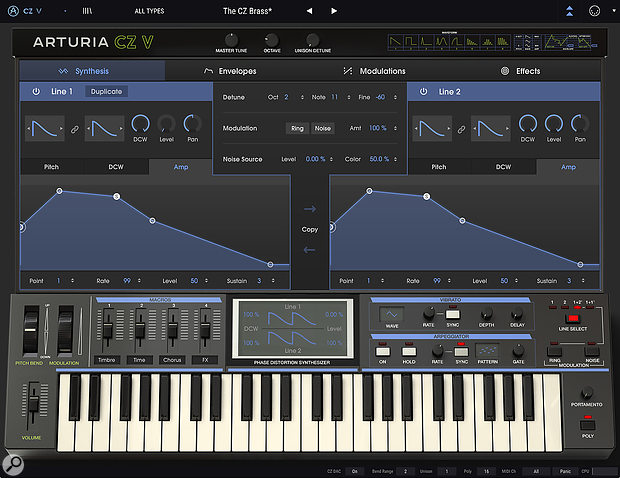Pick previous wave for Line 2 second waveform
This screenshot has height=478, width=620.
[475, 128]
